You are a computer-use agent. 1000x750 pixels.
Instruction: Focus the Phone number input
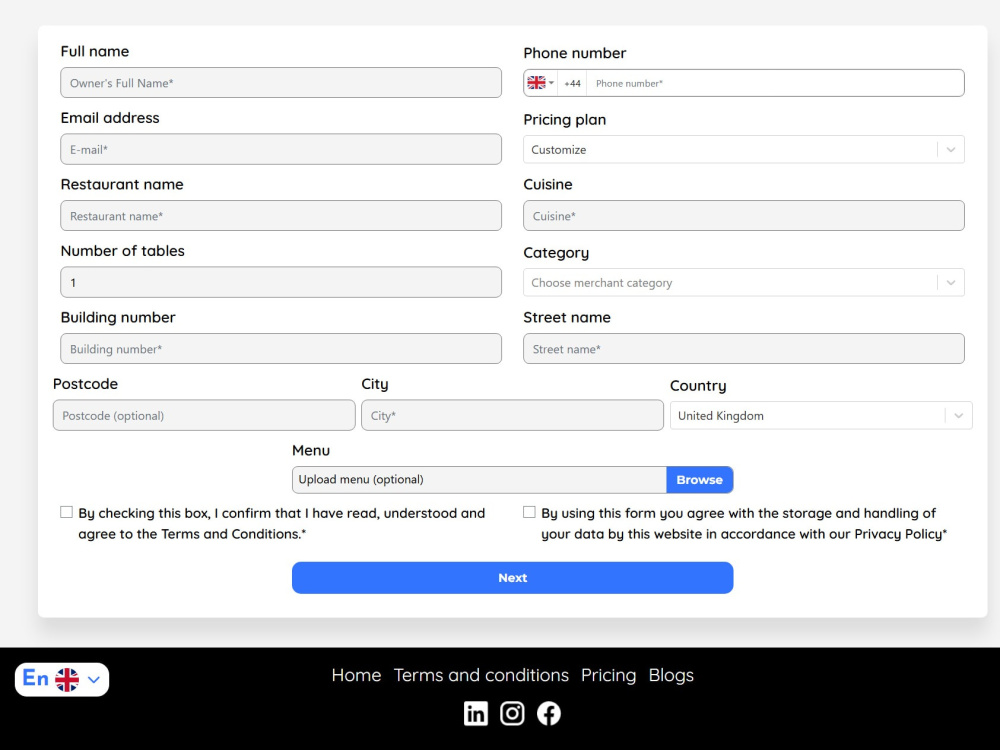[775, 83]
